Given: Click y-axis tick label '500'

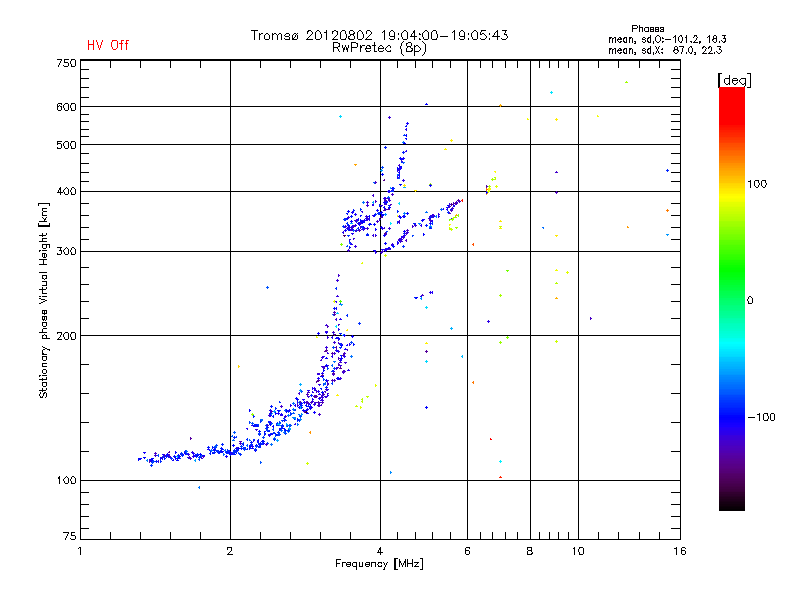Looking at the screenshot, I should [x=66, y=145].
